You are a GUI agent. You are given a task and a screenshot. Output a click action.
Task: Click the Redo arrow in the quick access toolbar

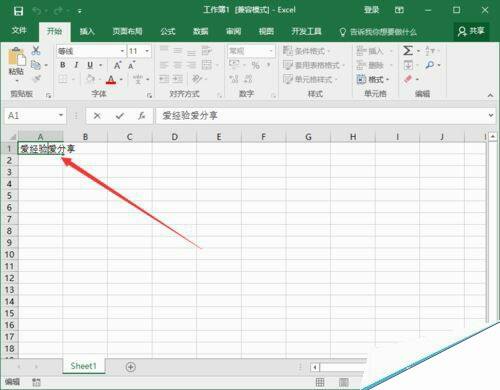tap(58, 11)
